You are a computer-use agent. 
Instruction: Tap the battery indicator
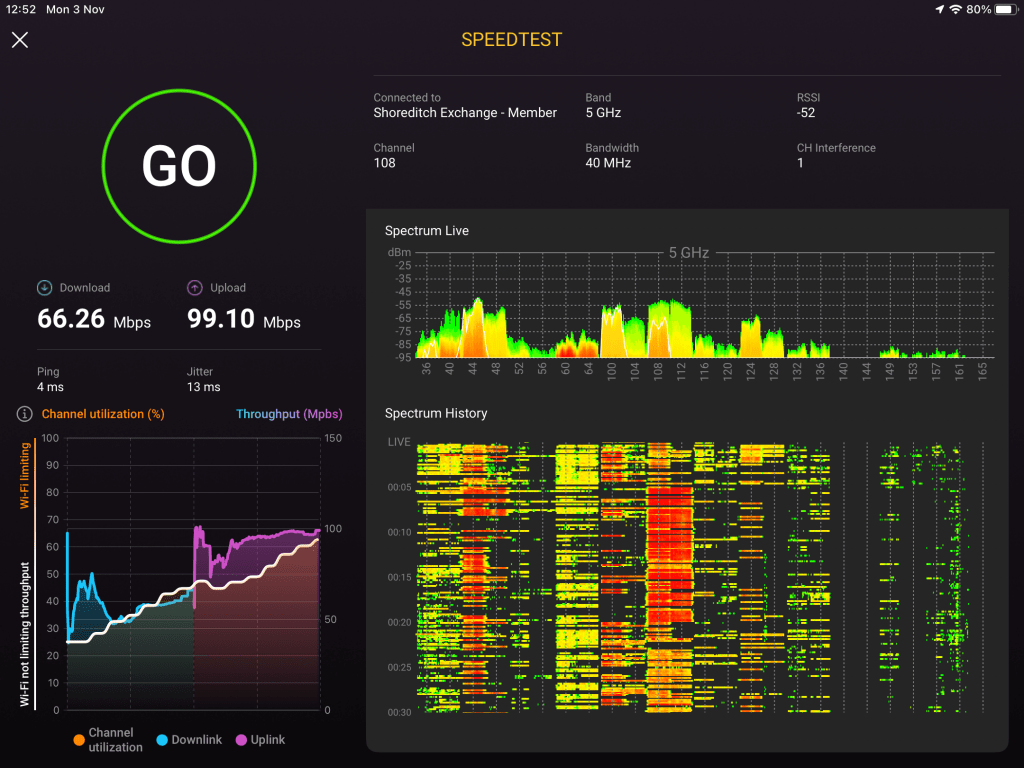1003,9
